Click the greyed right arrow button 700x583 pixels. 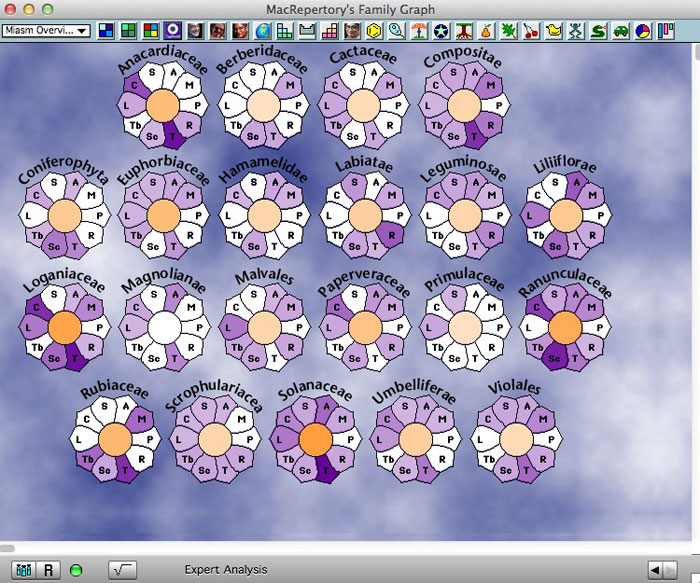coord(670,570)
